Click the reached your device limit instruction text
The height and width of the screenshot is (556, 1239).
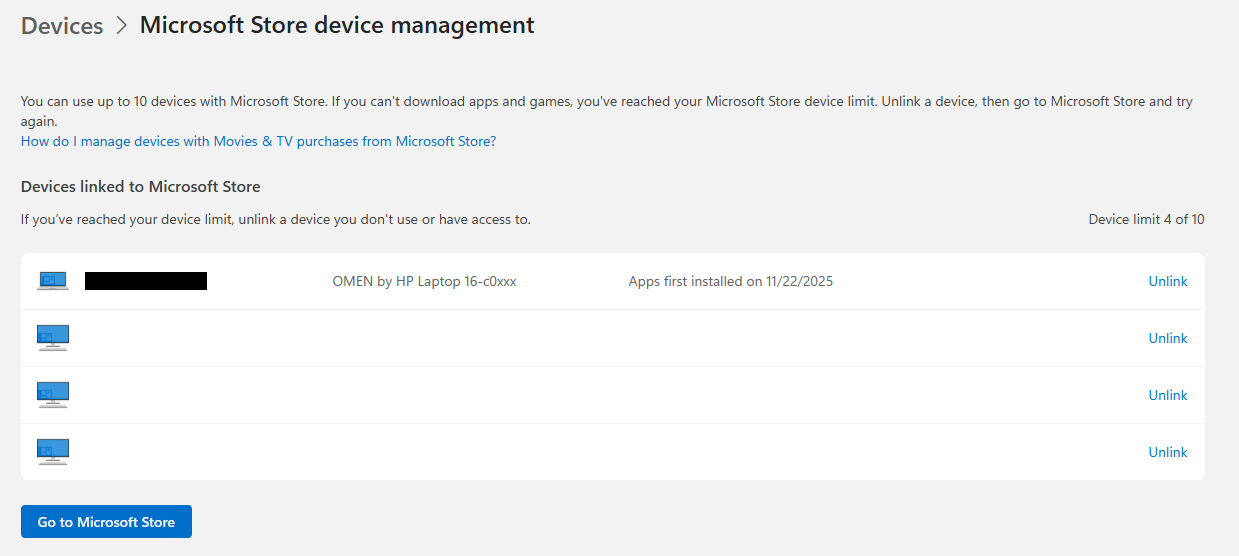pyautogui.click(x=275, y=219)
